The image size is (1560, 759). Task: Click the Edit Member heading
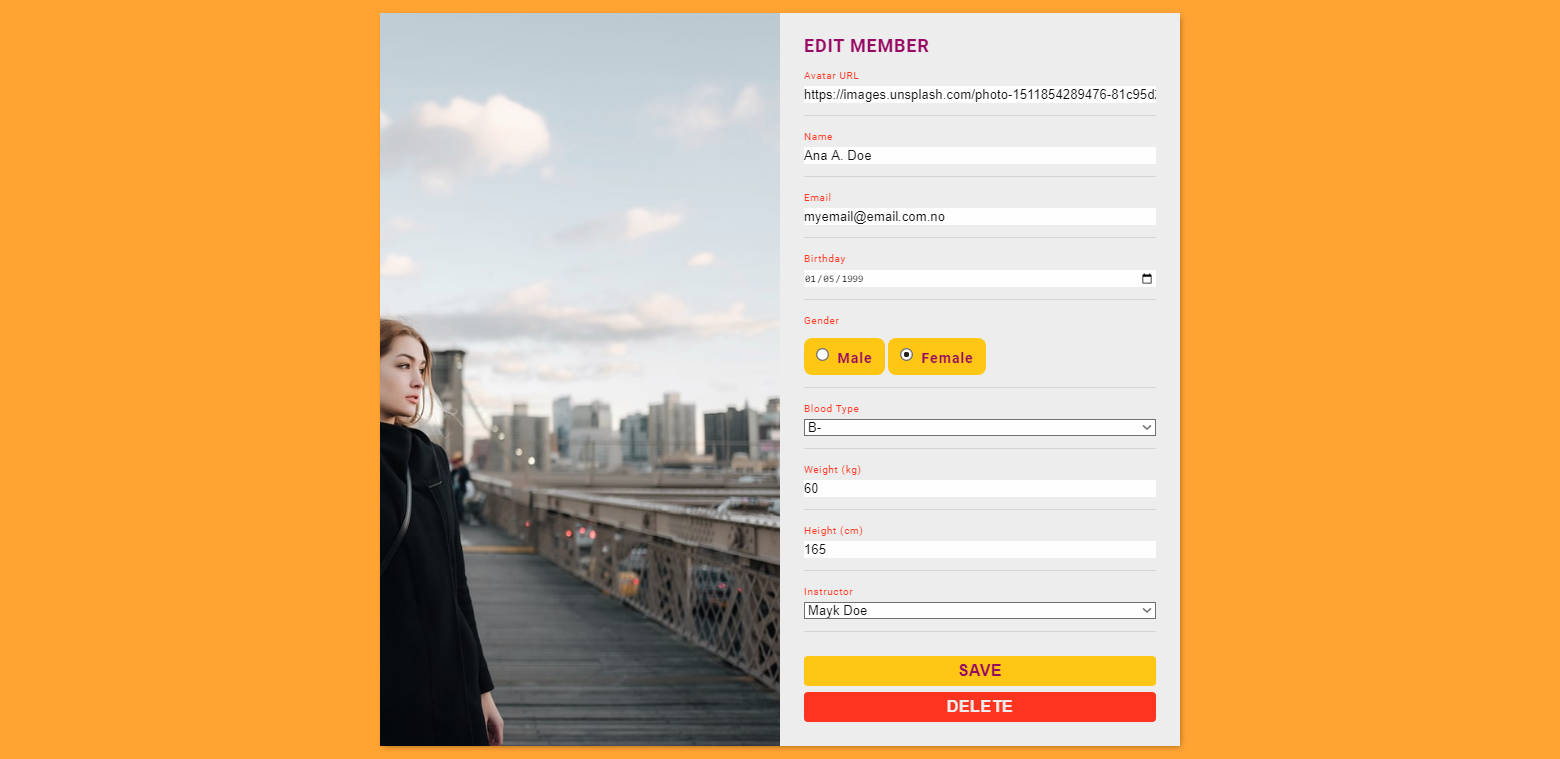[x=866, y=46]
